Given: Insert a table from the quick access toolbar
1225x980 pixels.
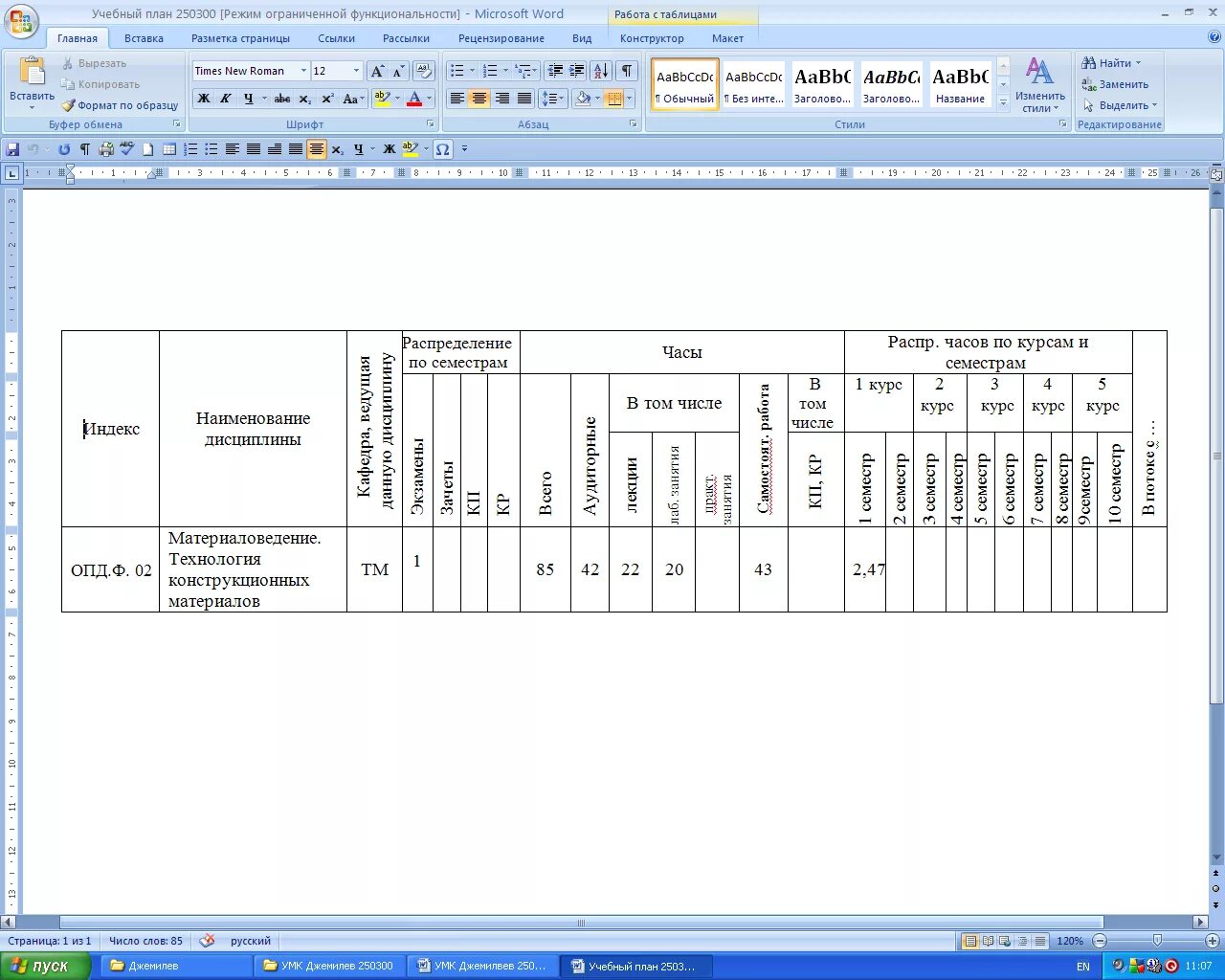Looking at the screenshot, I should [x=169, y=149].
